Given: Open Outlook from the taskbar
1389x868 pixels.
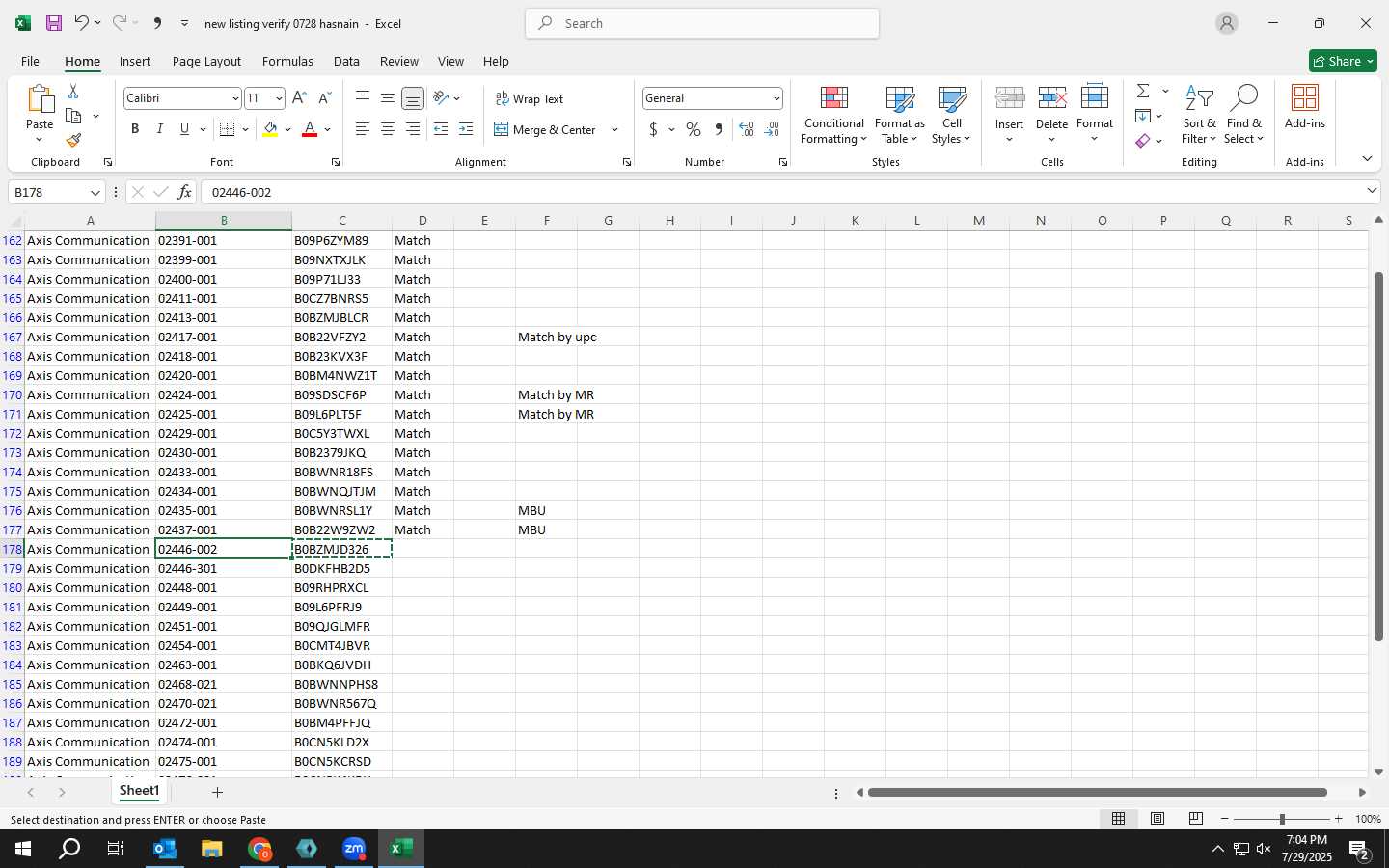Looking at the screenshot, I should pyautogui.click(x=165, y=849).
